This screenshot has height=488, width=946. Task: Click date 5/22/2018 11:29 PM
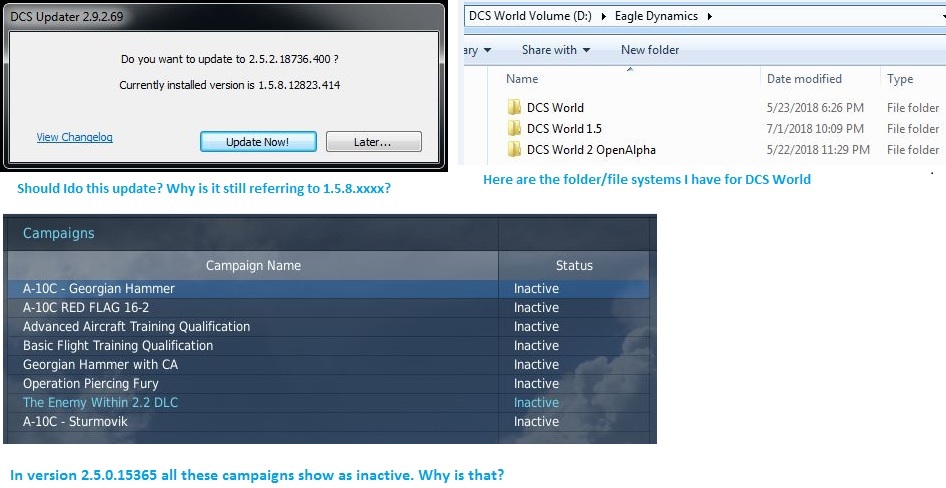(818, 150)
